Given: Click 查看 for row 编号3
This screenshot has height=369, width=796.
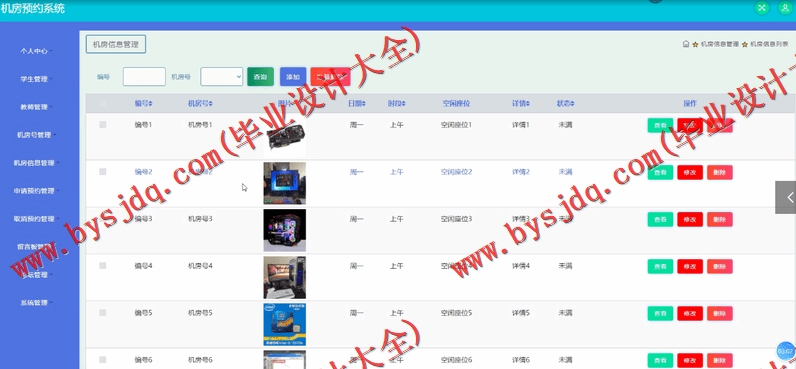Looking at the screenshot, I should (x=660, y=219).
